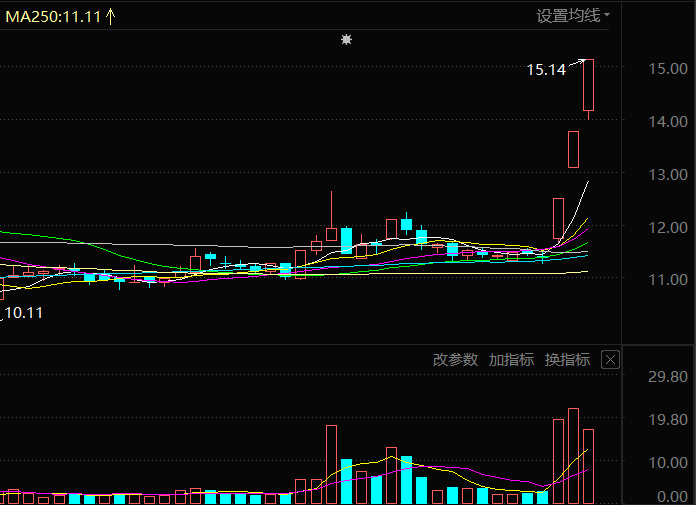The image size is (696, 505).
Task: Click the 13.00 price axis label
Action: pos(668,175)
